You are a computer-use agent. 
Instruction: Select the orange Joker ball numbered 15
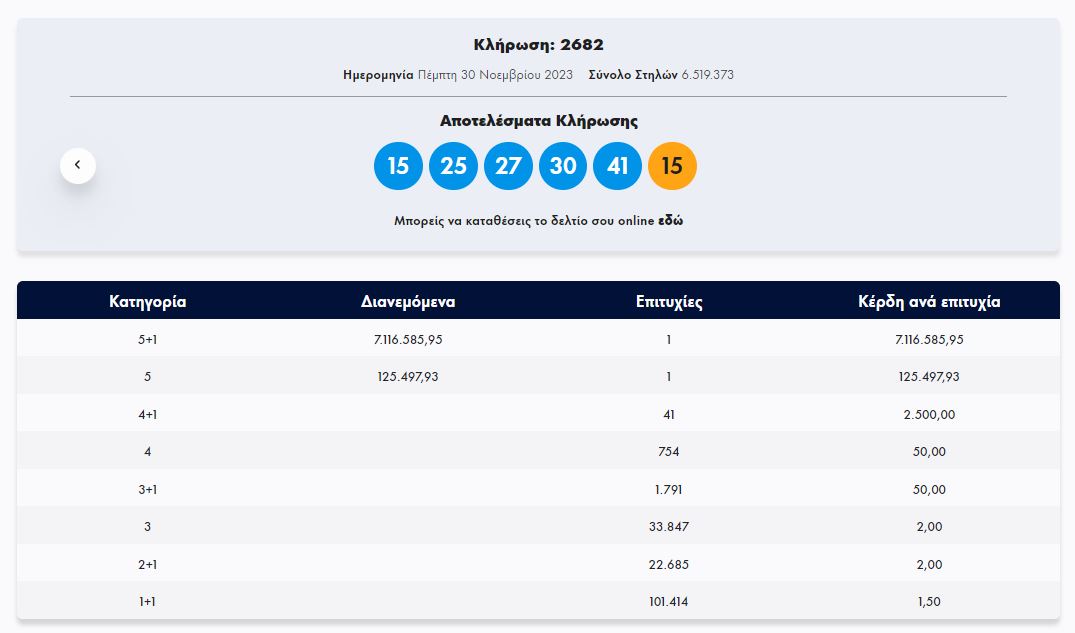[672, 166]
